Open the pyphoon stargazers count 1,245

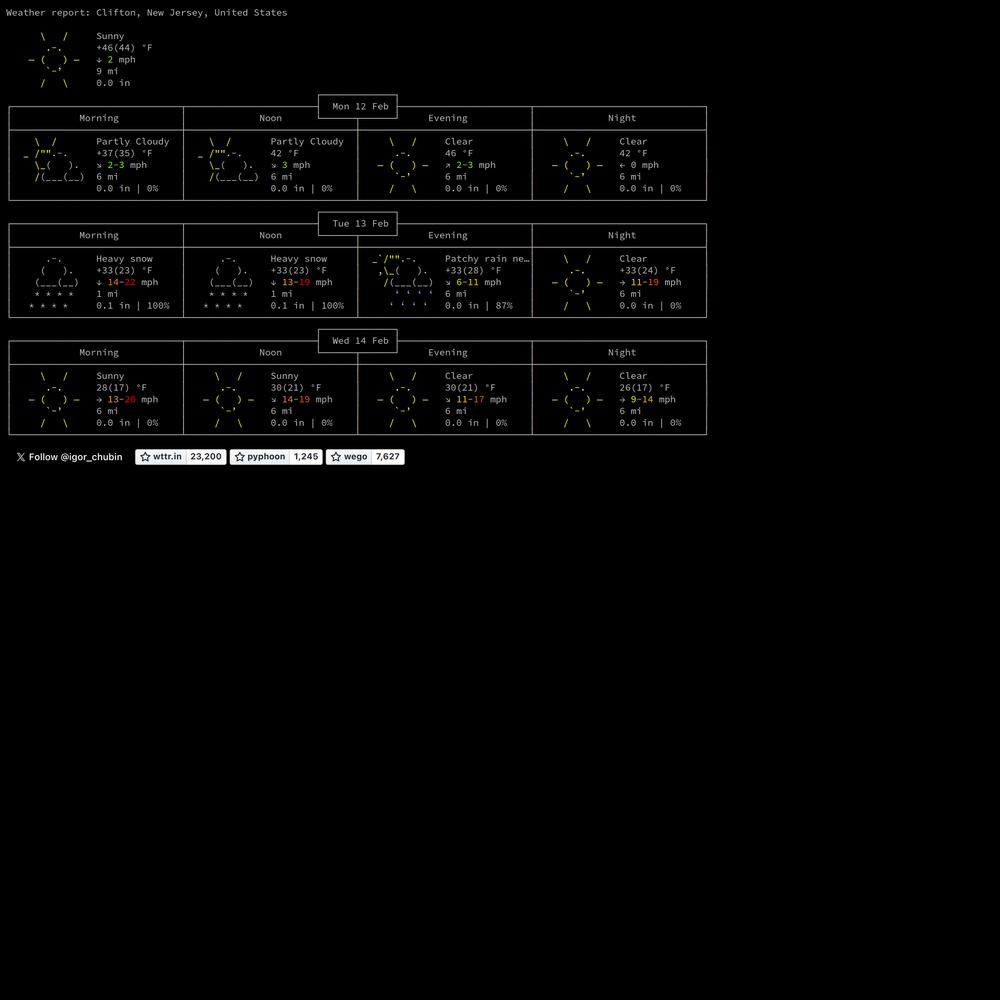[x=306, y=457]
